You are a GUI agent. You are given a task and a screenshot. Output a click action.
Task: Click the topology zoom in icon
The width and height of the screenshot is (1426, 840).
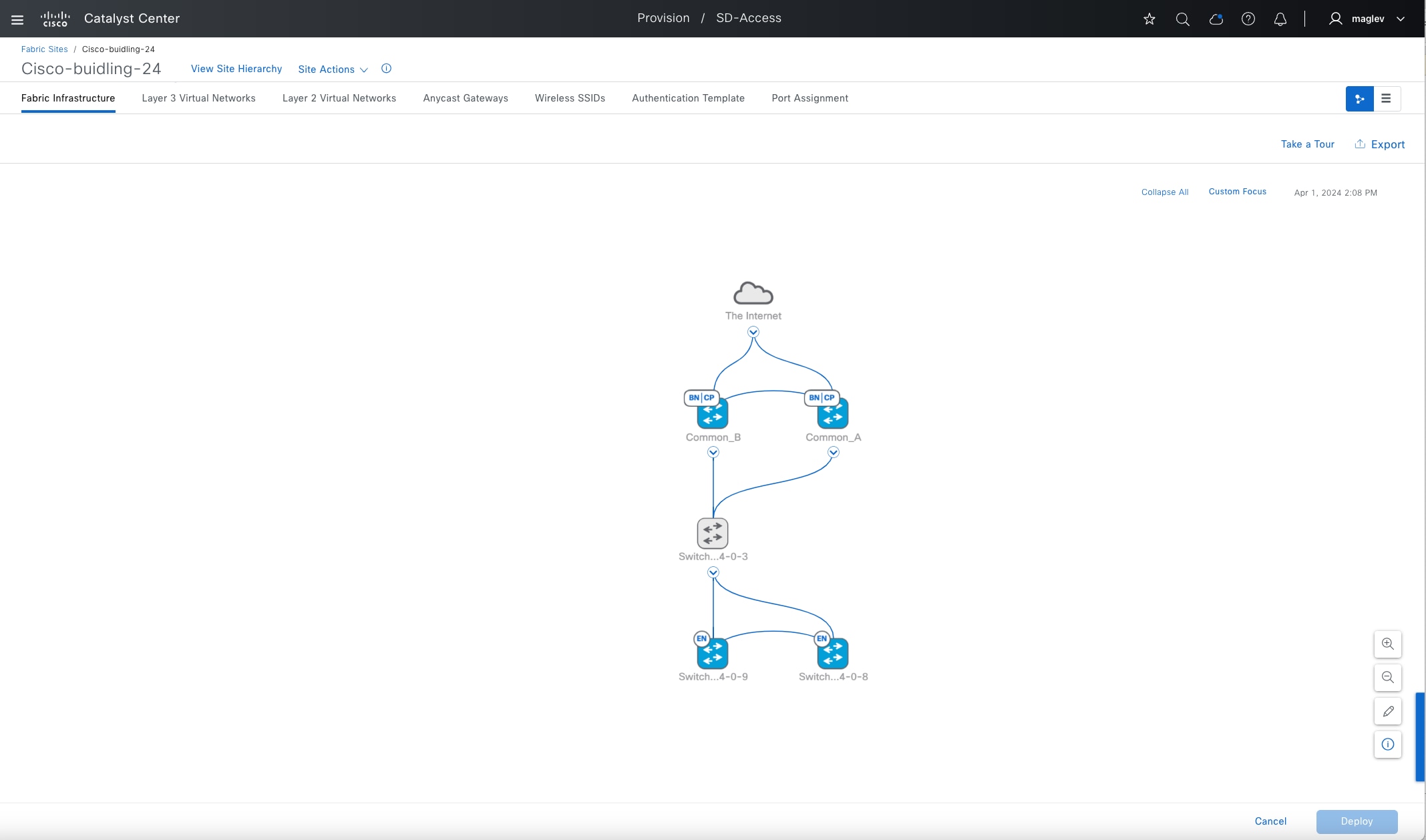1387,644
